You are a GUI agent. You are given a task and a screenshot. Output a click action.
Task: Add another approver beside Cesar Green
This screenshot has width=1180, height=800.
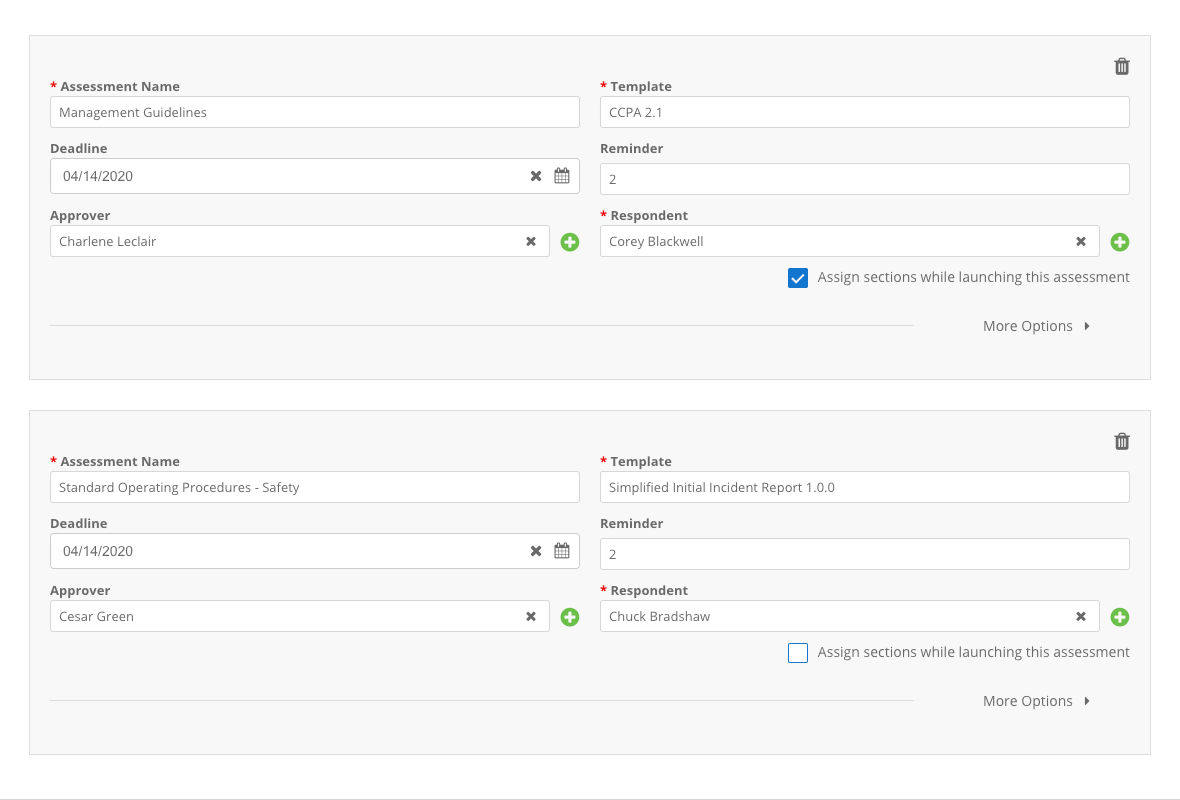pyautogui.click(x=570, y=616)
